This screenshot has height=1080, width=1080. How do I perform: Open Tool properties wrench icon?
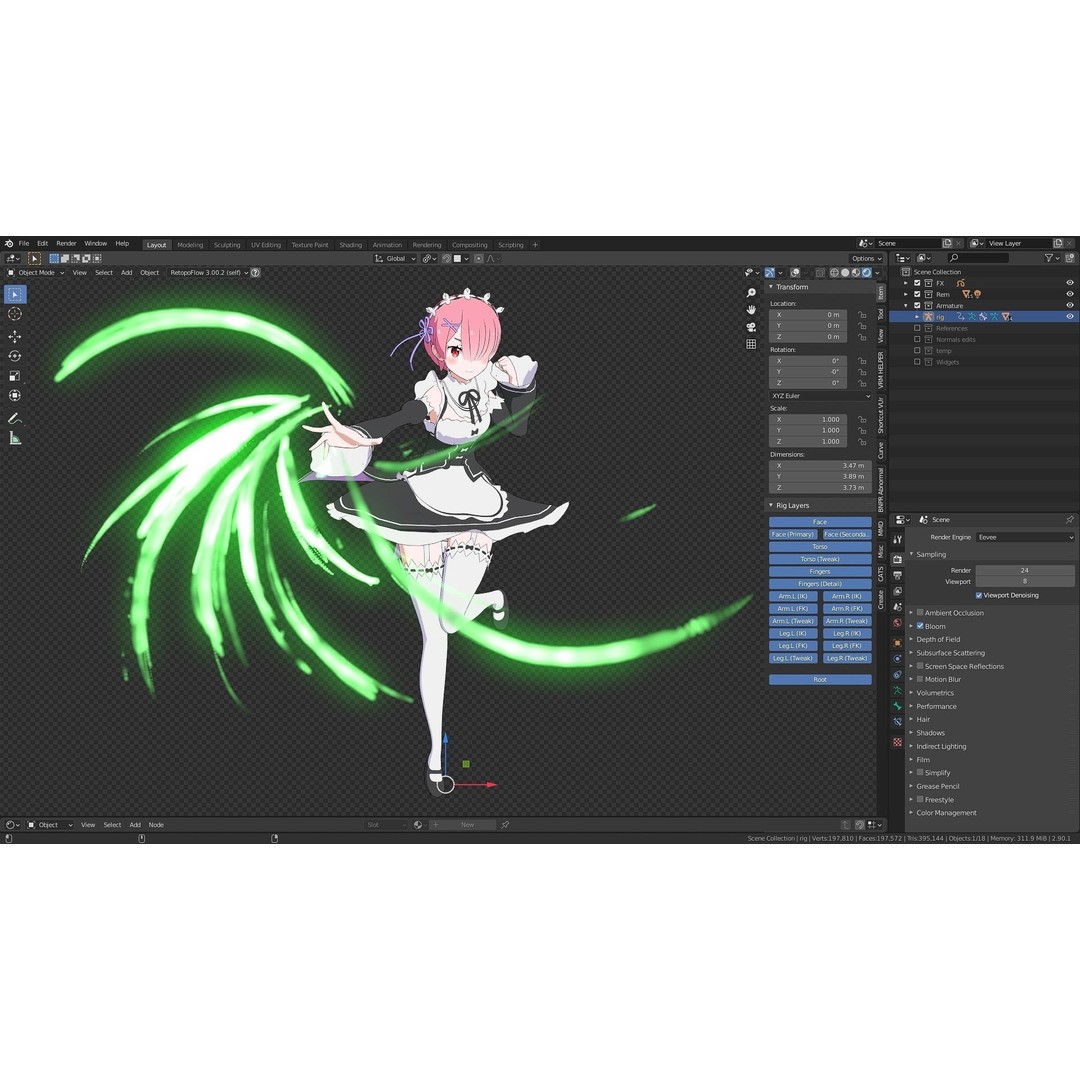(897, 539)
